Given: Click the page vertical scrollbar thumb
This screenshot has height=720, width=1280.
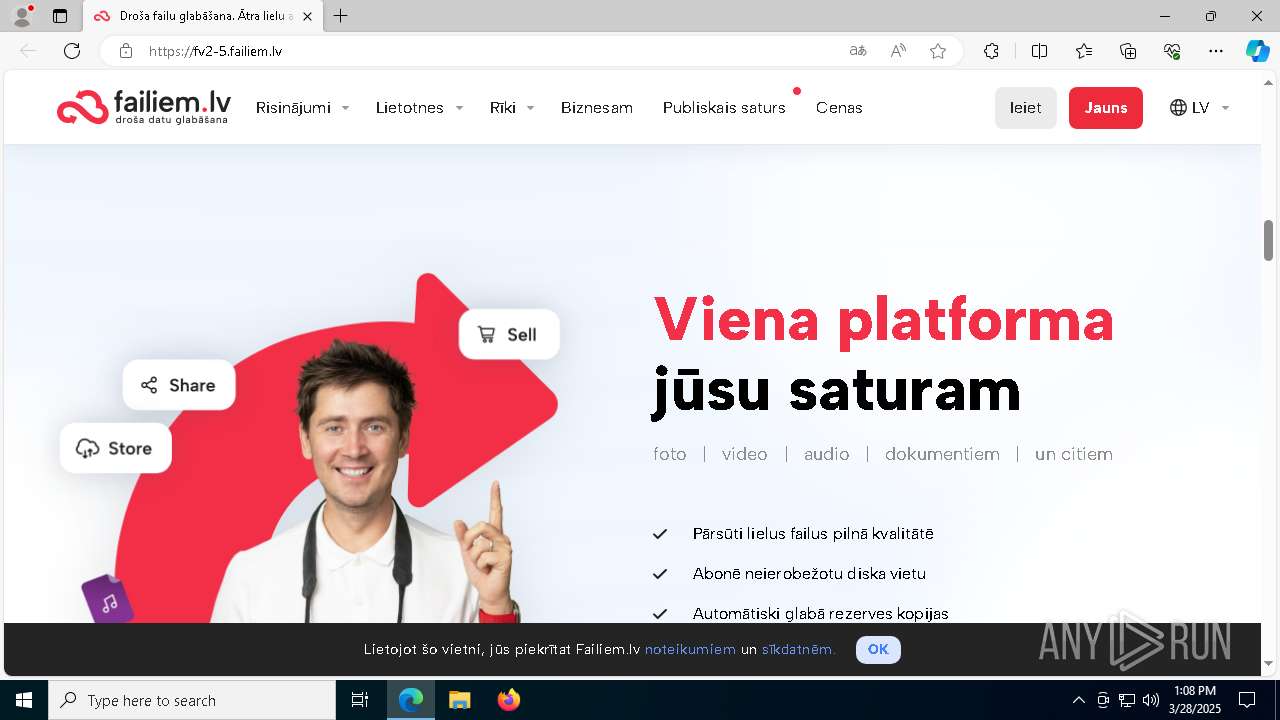Looking at the screenshot, I should click(x=1268, y=240).
